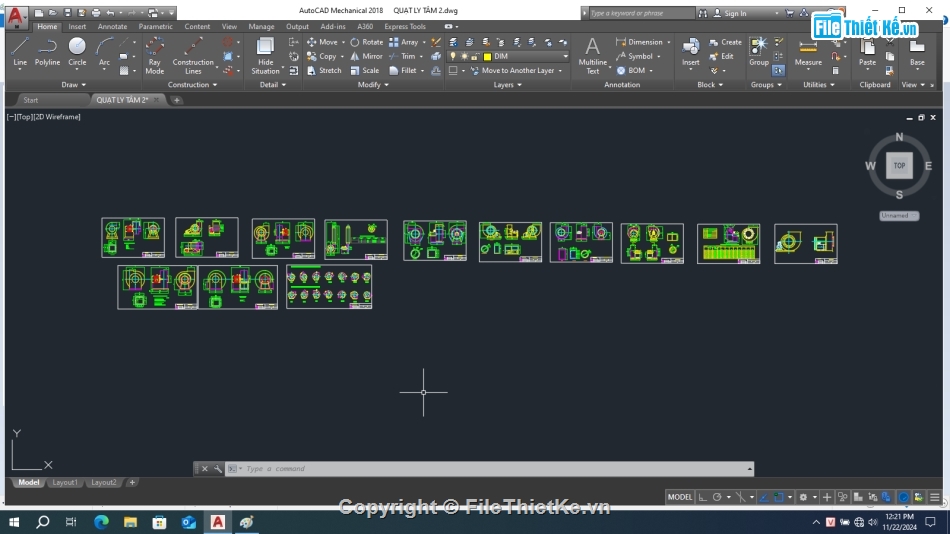Select the Arc tool
Viewport: 950px width, 534px height.
pyautogui.click(x=104, y=52)
